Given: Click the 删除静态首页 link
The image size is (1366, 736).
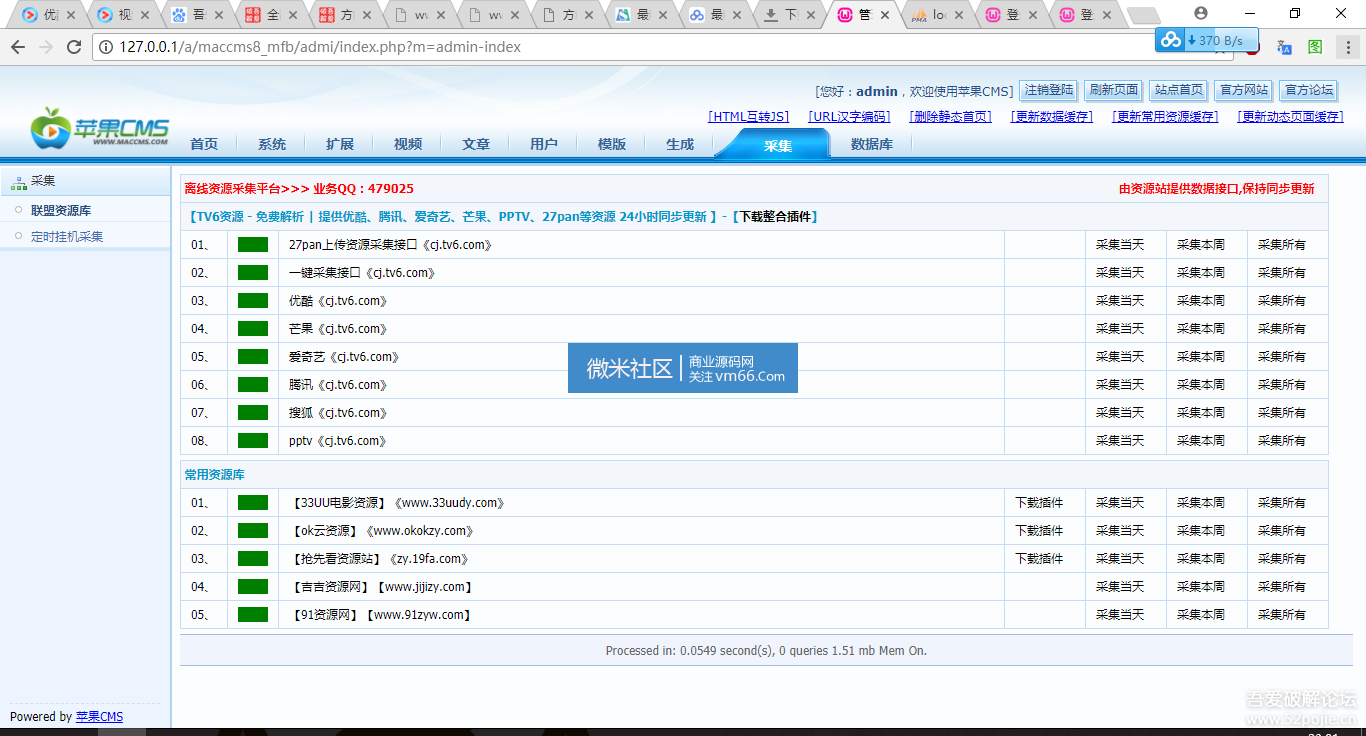Looking at the screenshot, I should 951,117.
